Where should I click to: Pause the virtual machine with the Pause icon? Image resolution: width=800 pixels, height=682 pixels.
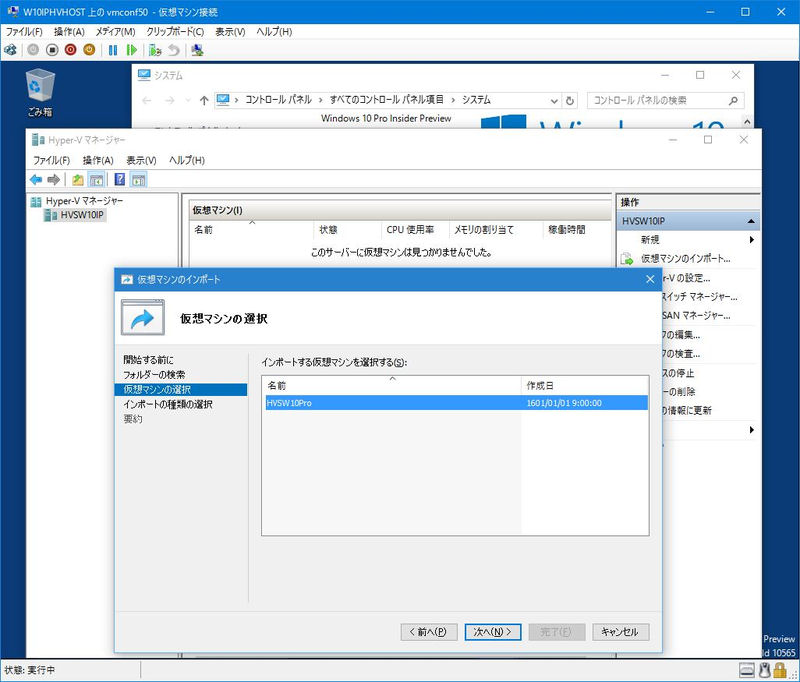click(113, 50)
